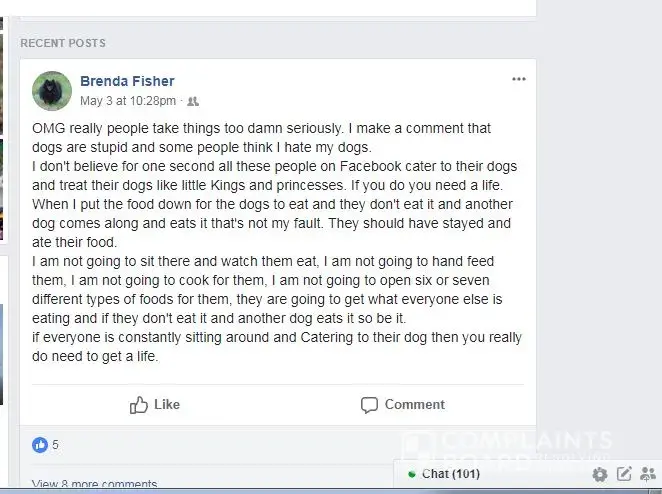Expand View 8 more comments
662x494 pixels.
94,485
